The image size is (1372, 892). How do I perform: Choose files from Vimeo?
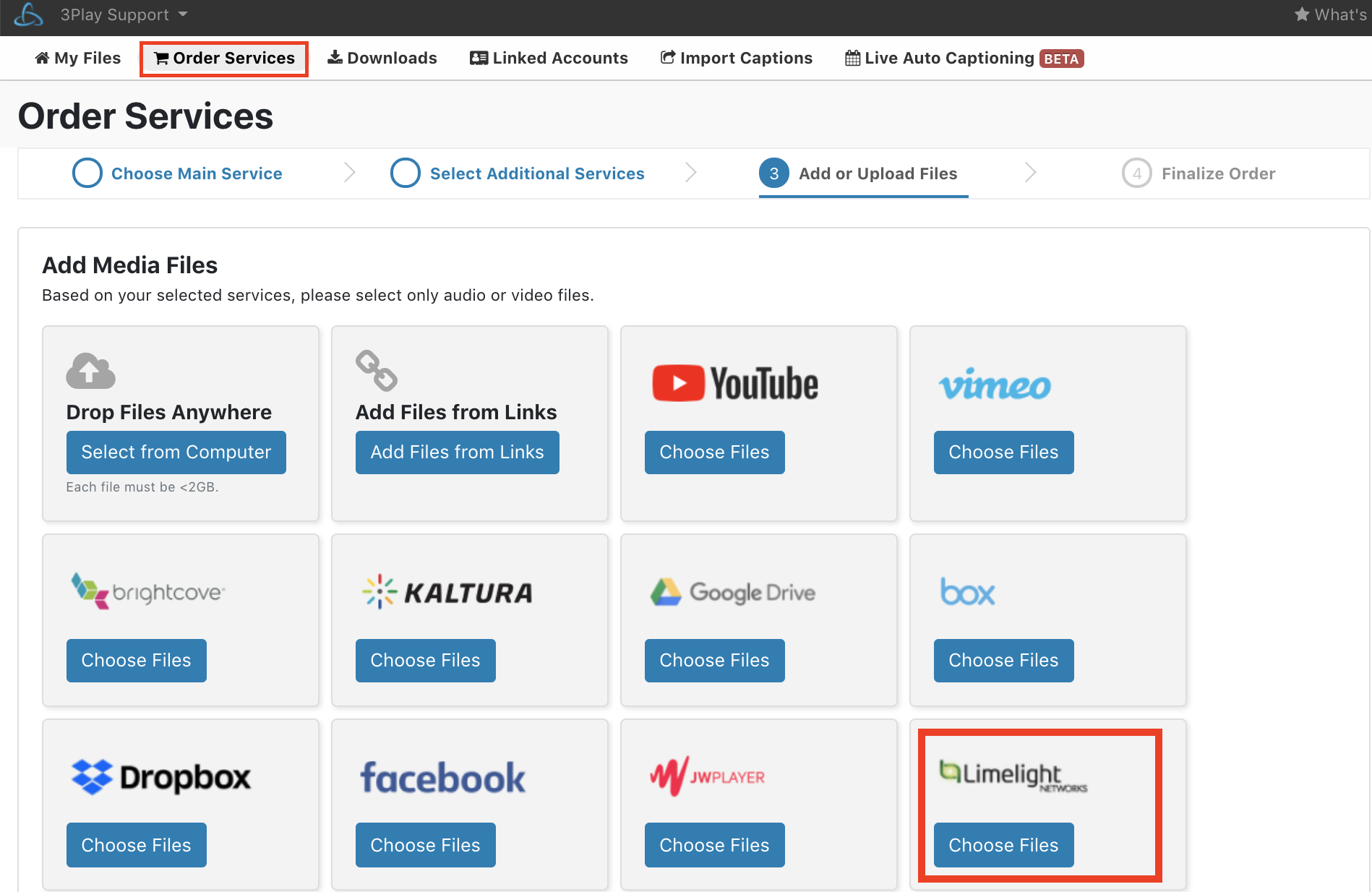[1004, 453]
